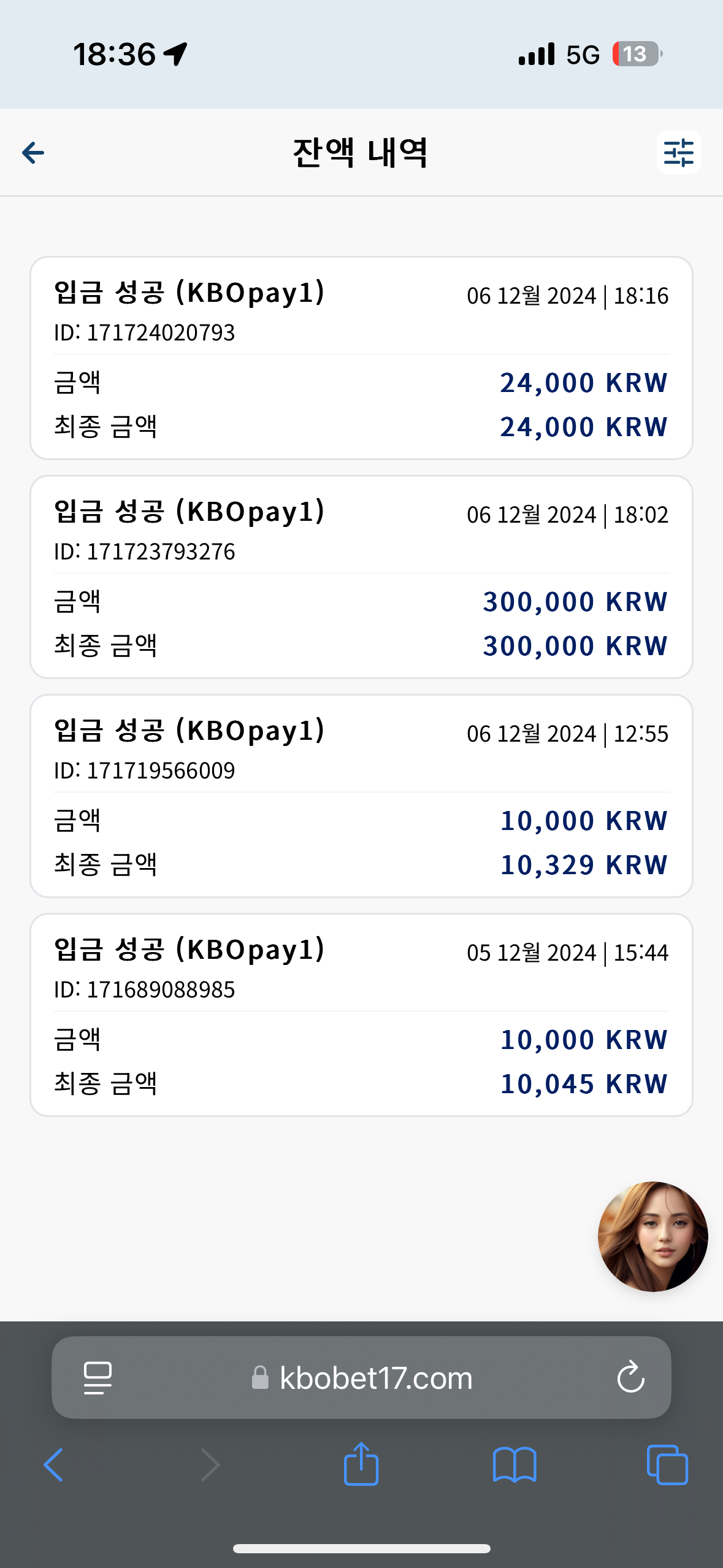This screenshot has height=1568, width=723.
Task: Tap the battery indicator in status bar
Action: tap(637, 54)
